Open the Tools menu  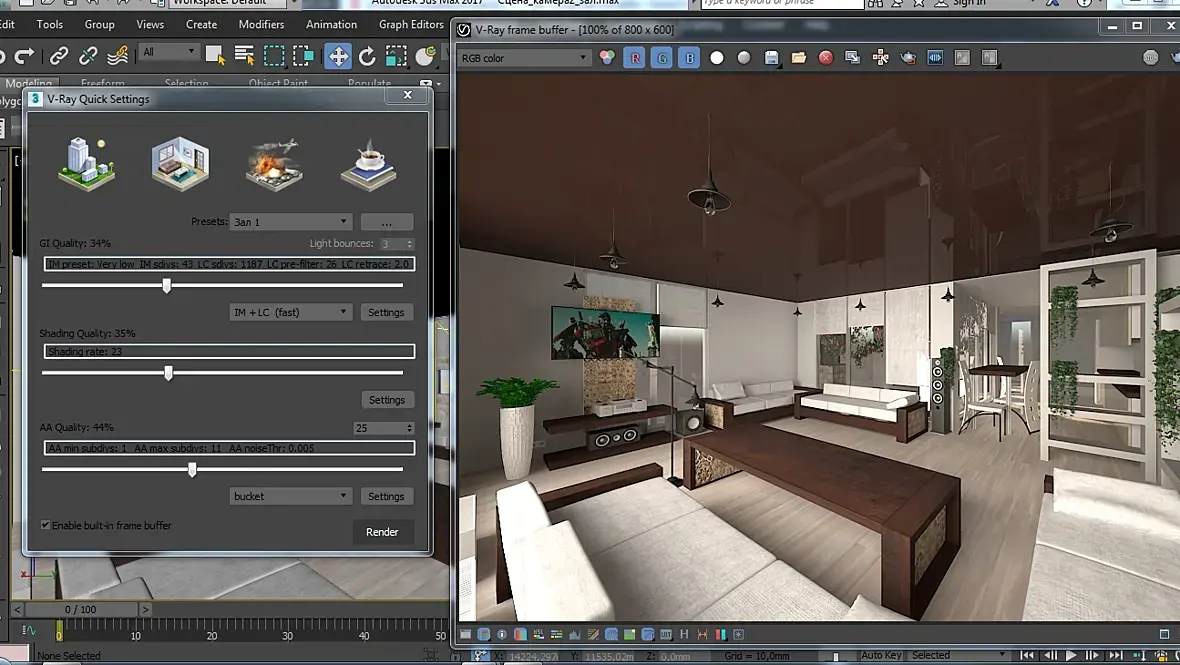50,24
